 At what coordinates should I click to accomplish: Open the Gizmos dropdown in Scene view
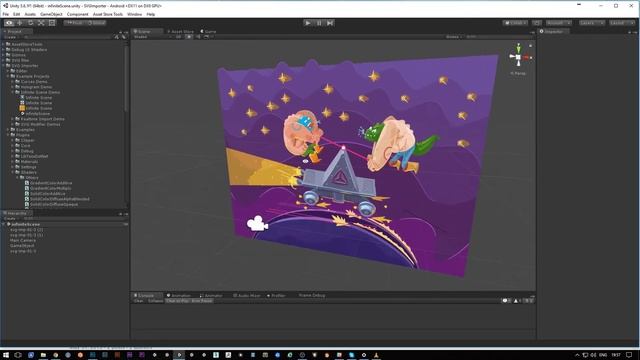pyautogui.click(x=453, y=37)
